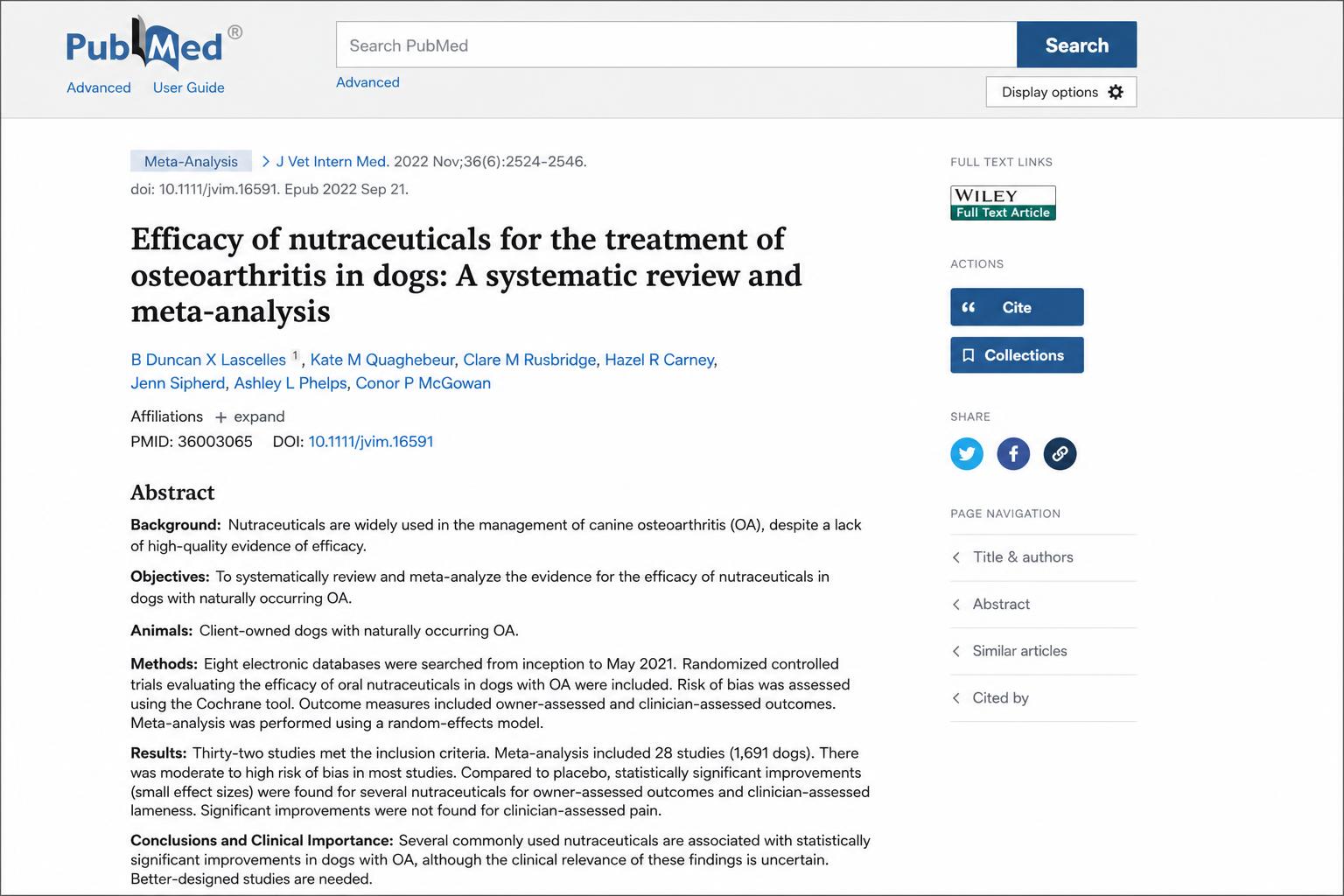Click the 'Results:' abstract label

[x=158, y=753]
